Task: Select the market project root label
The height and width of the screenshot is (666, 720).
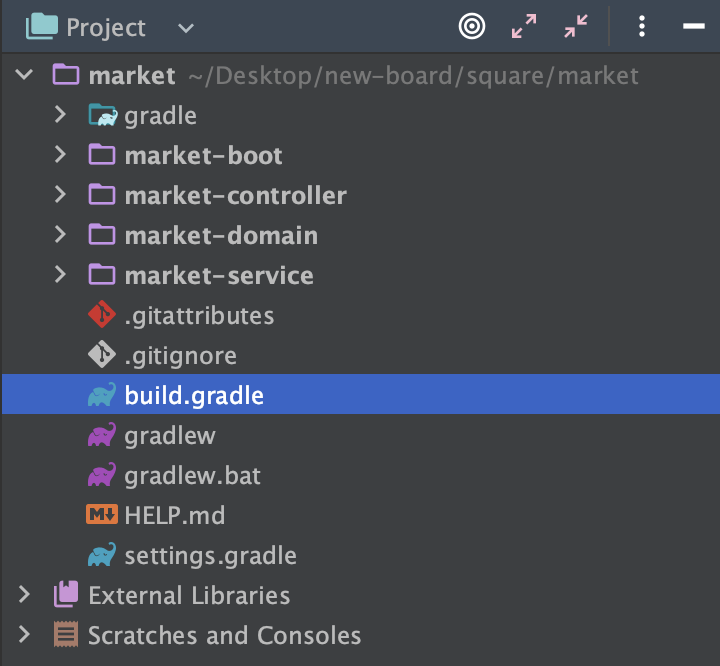Action: coord(132,75)
